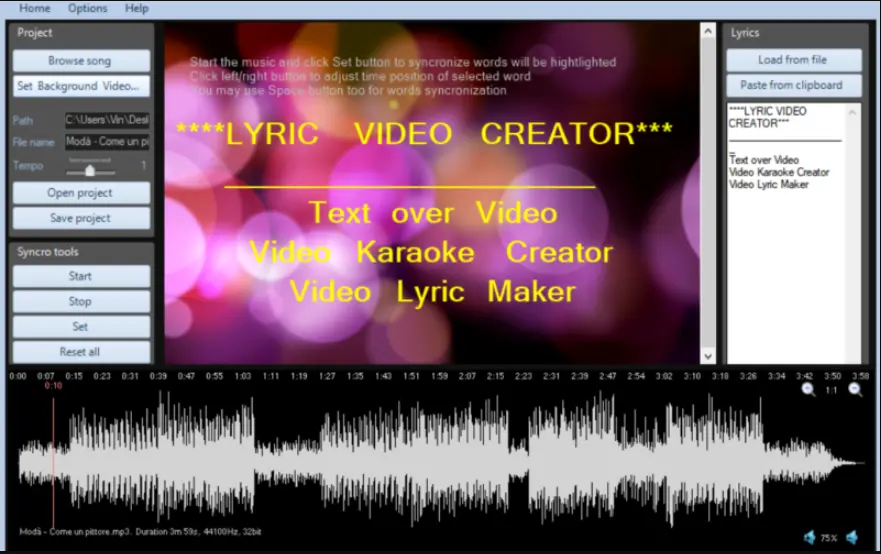Click the audio waveform display
881x554 pixels.
click(x=441, y=461)
